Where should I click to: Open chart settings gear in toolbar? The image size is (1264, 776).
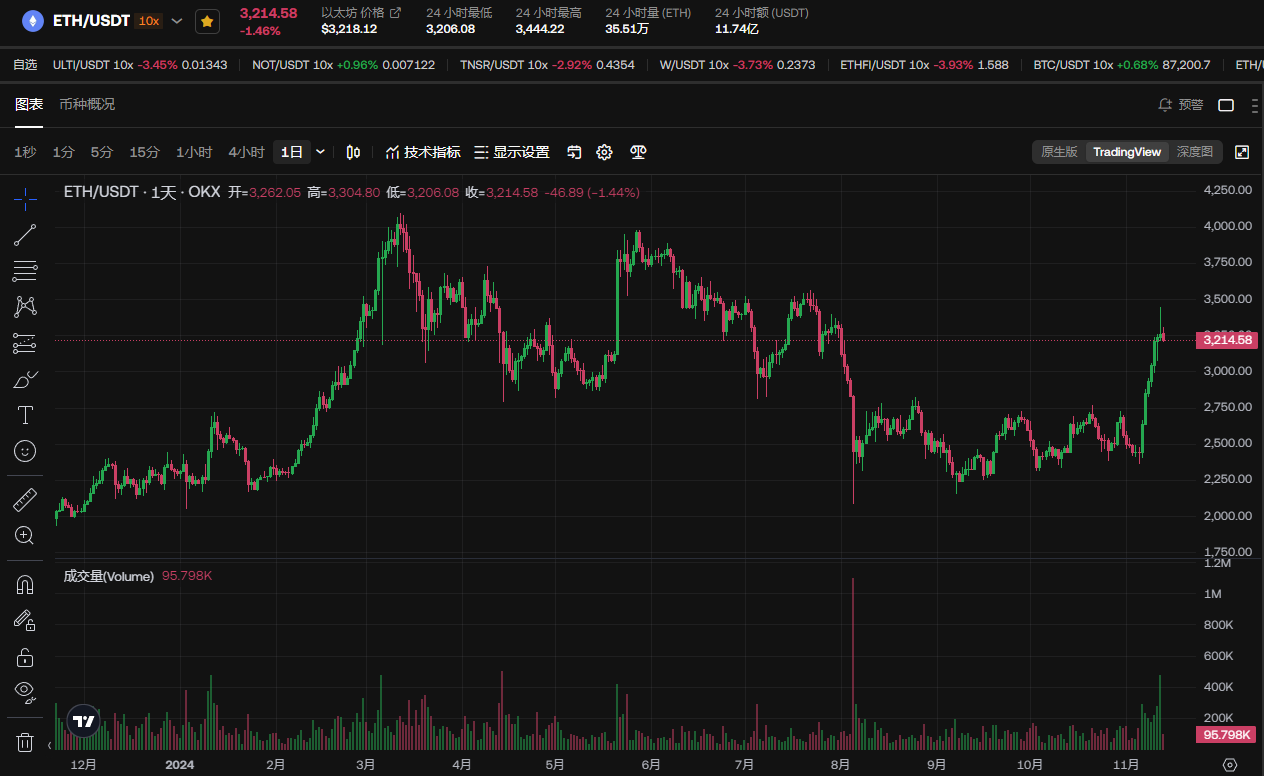[604, 152]
